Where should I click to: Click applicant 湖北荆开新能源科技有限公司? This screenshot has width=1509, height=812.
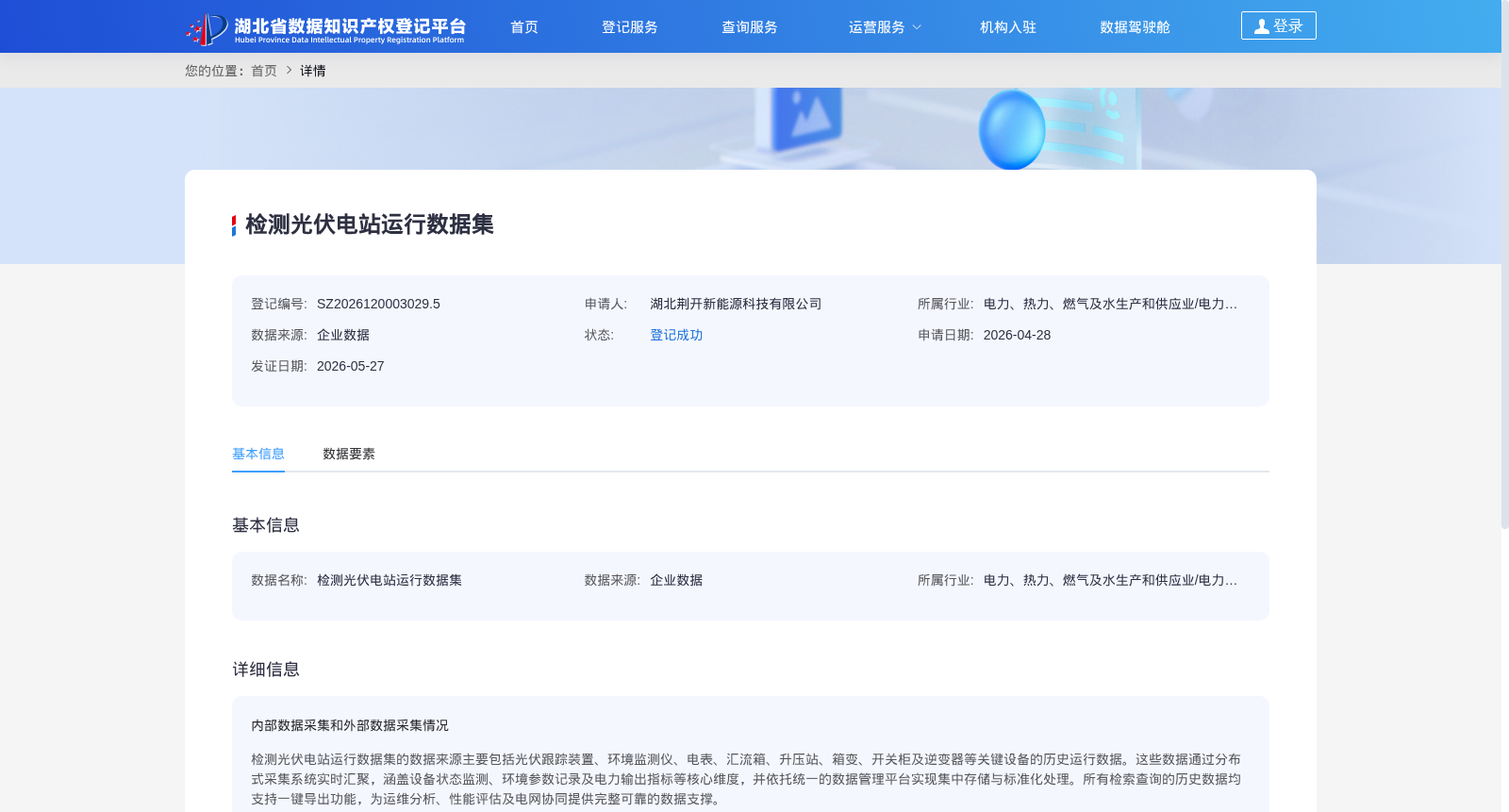(736, 304)
